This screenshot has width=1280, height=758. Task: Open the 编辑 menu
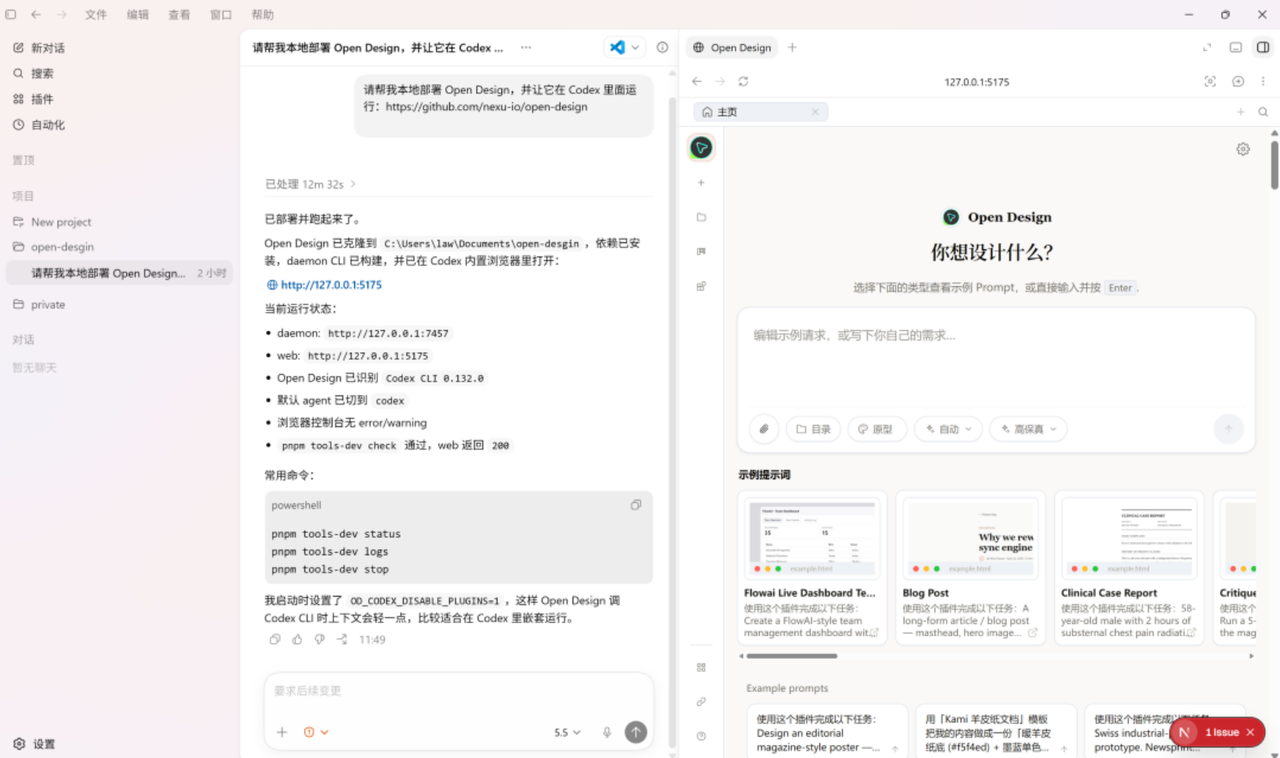138,15
